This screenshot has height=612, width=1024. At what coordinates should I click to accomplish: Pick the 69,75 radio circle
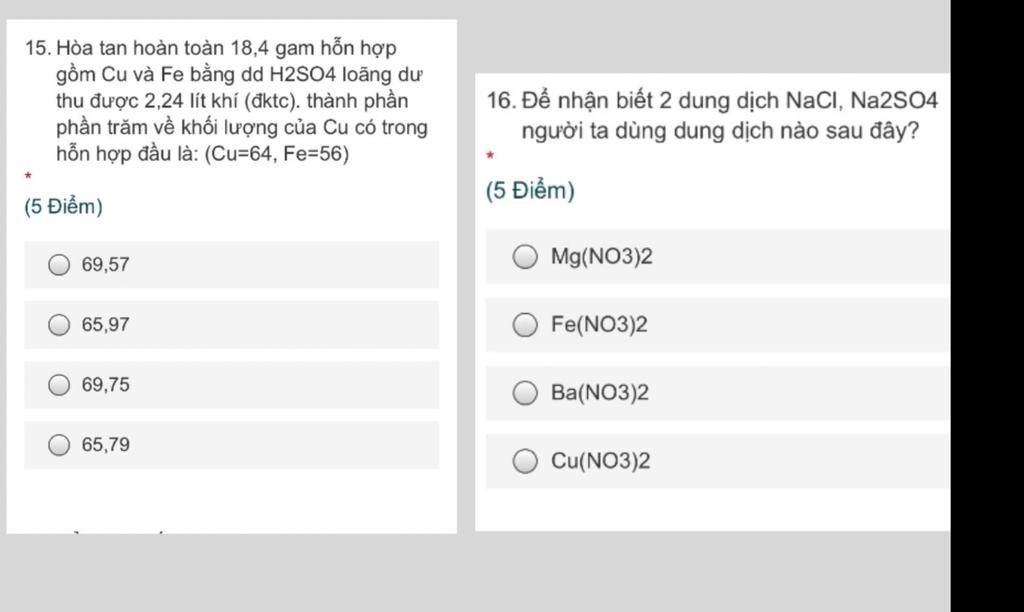59,385
